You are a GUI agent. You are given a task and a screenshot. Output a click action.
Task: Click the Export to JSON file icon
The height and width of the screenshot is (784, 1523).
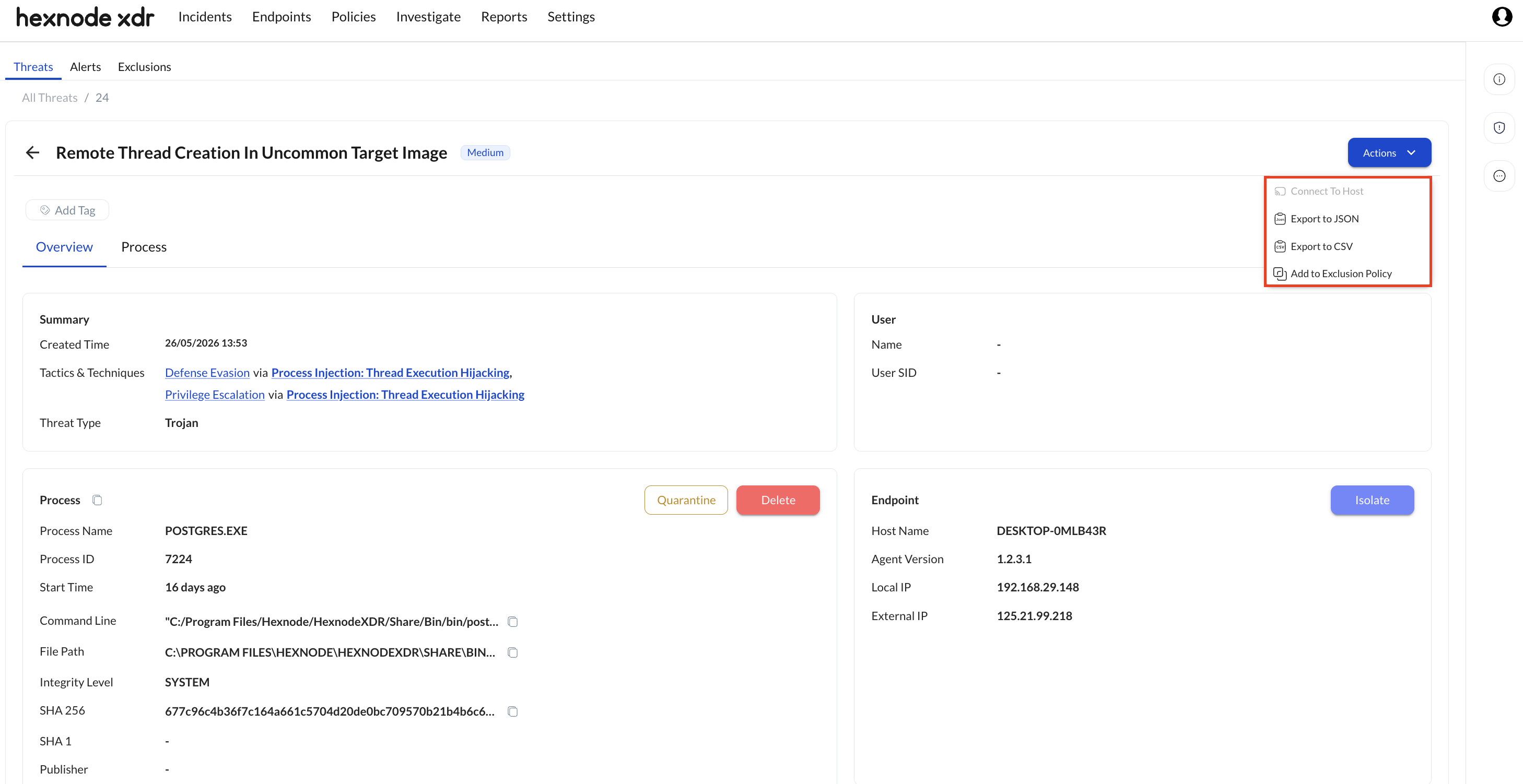[1280, 219]
